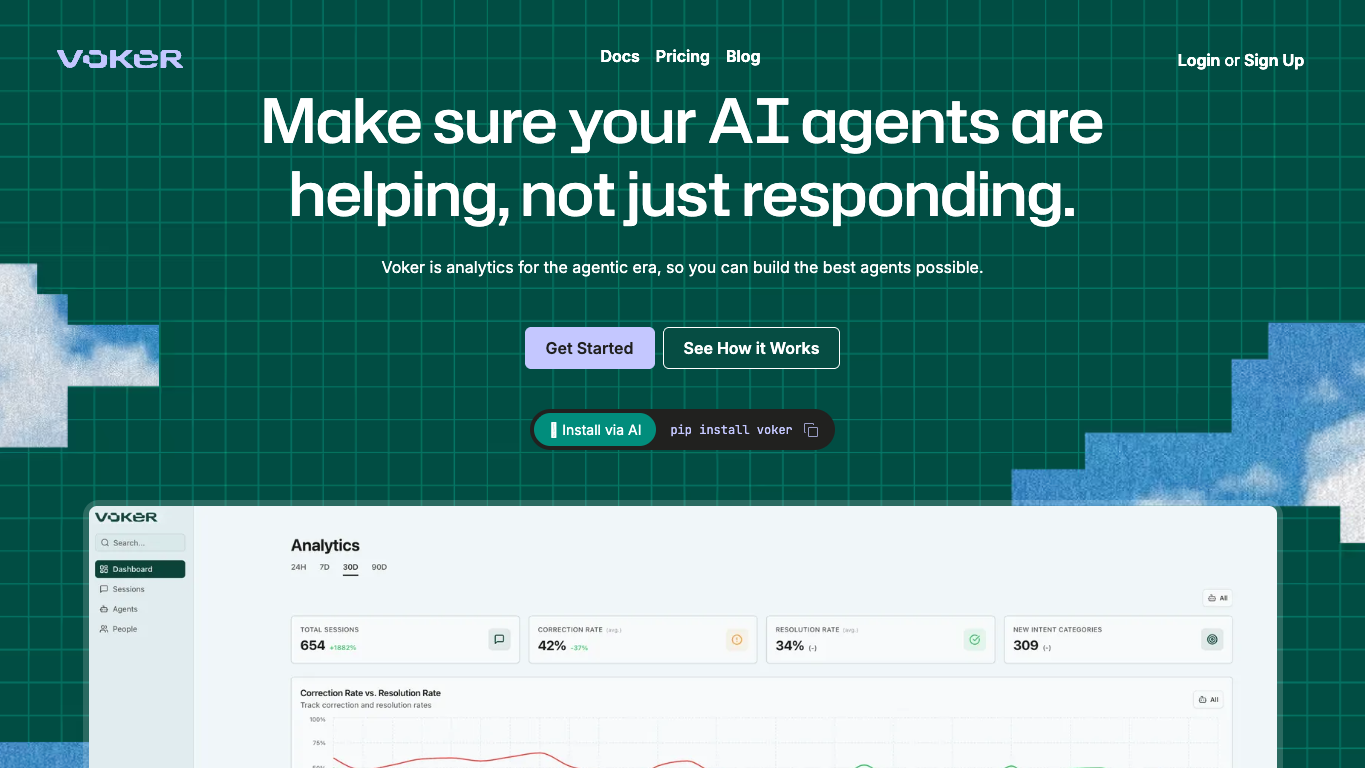Click the Dashboard grid icon in sidebar

pos(104,569)
